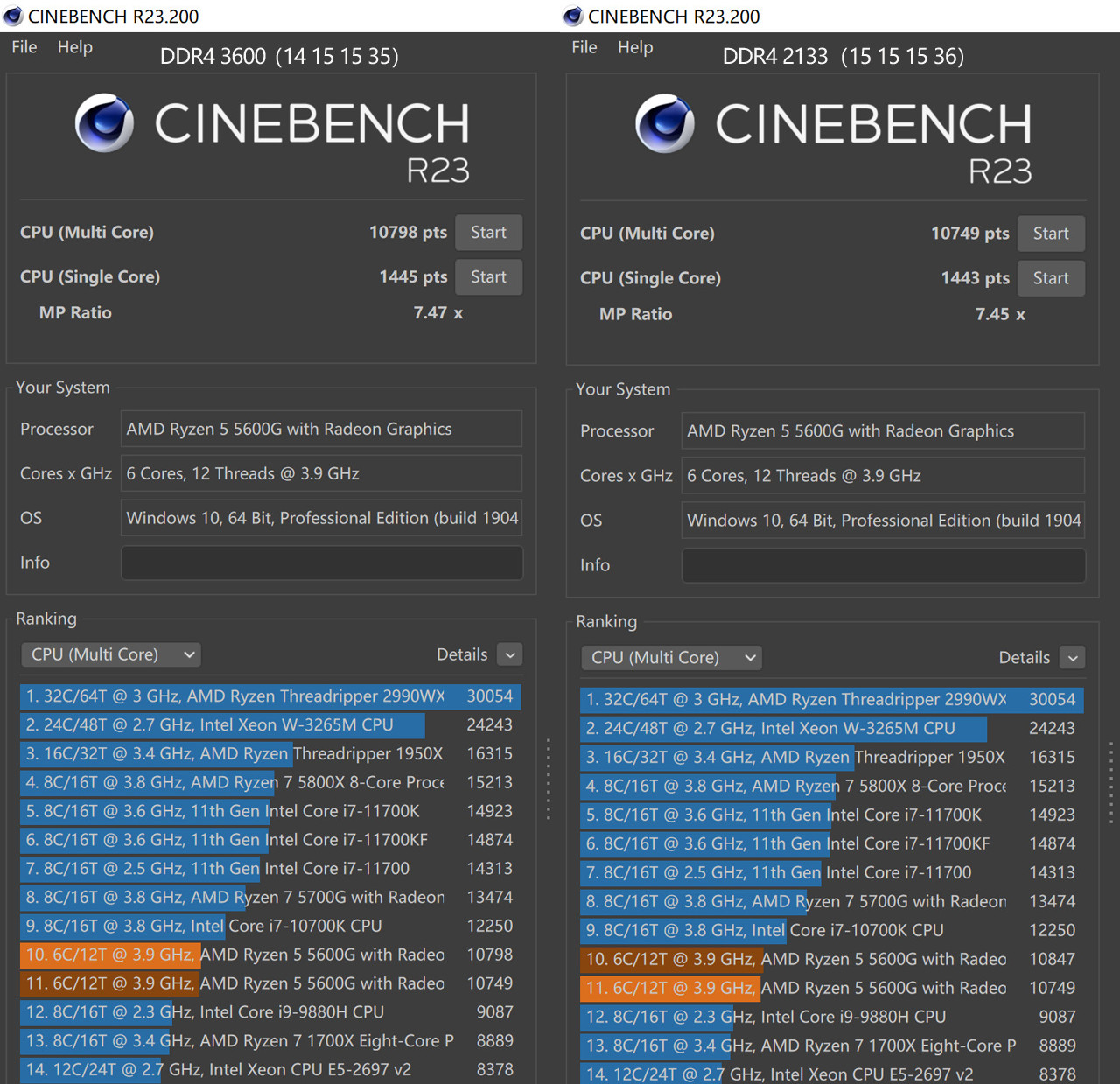The image size is (1120, 1084).
Task: Click the empty Info field in left window
Action: click(321, 563)
